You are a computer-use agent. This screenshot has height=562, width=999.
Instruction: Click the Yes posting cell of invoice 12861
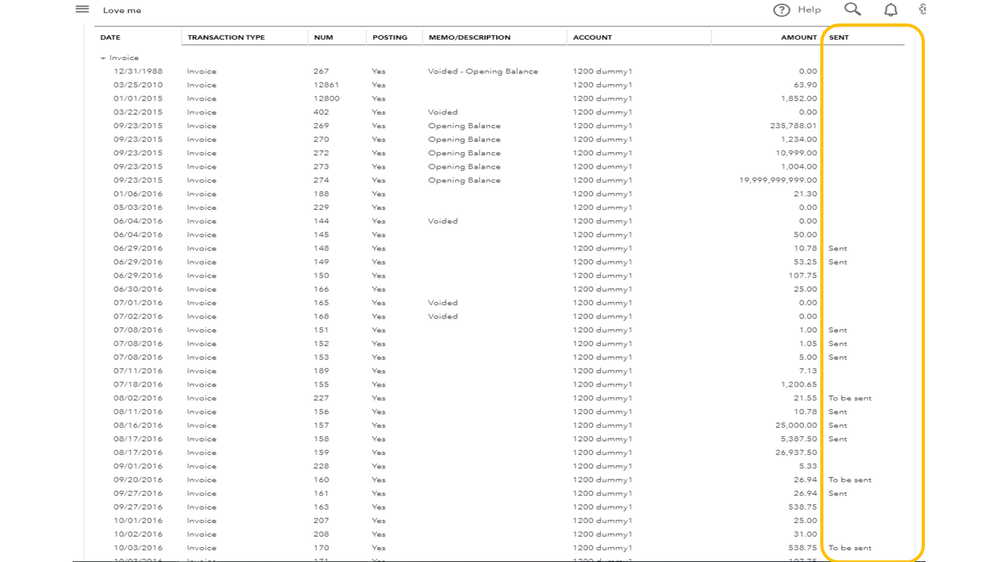pyautogui.click(x=378, y=85)
